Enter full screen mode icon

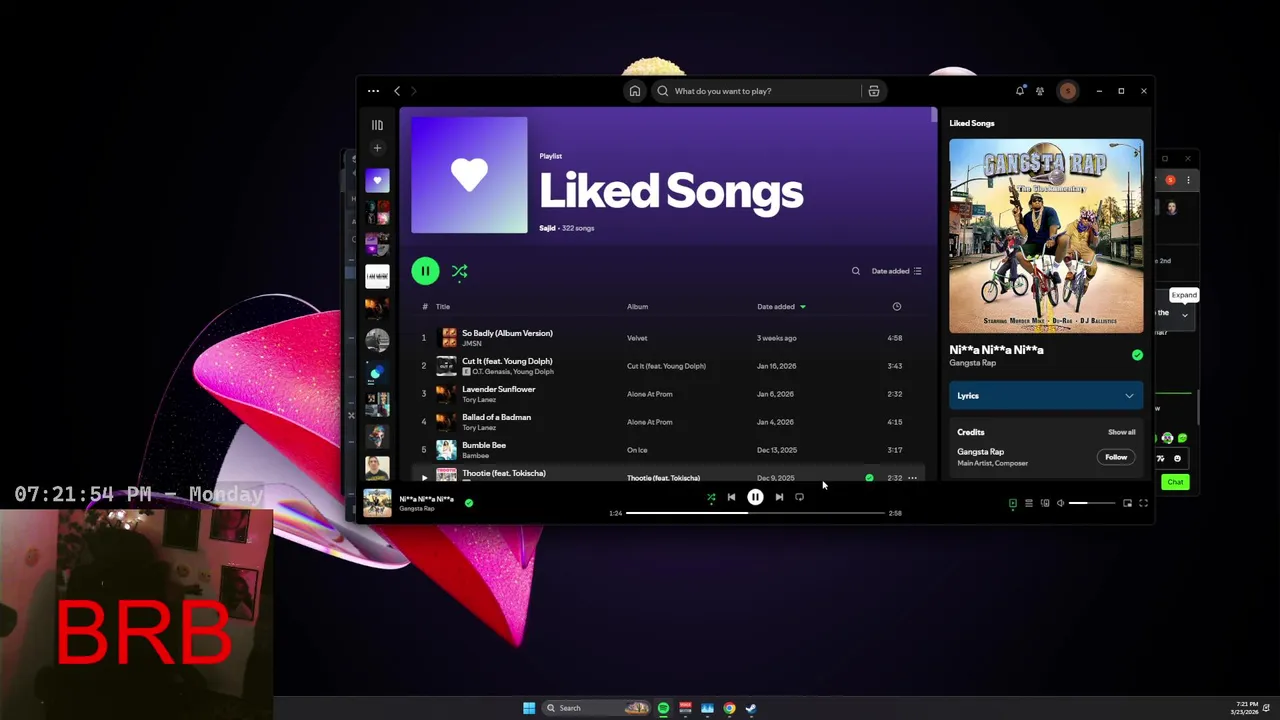pyautogui.click(x=1143, y=503)
